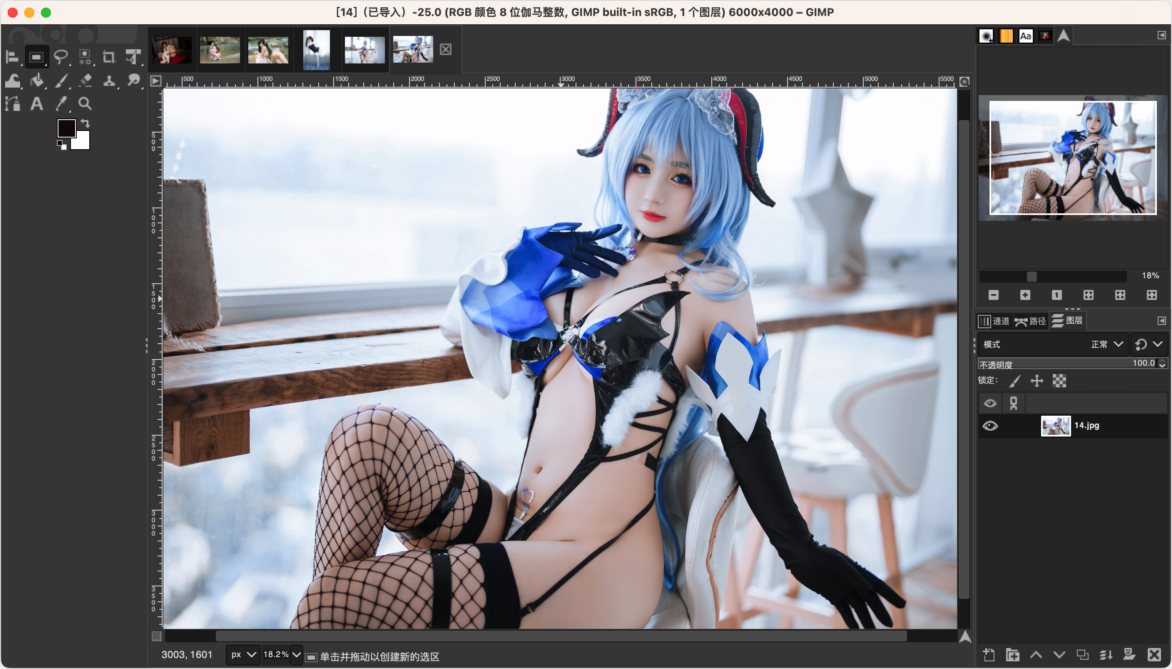
Task: Click the link column header in layers panel
Action: tap(1014, 403)
